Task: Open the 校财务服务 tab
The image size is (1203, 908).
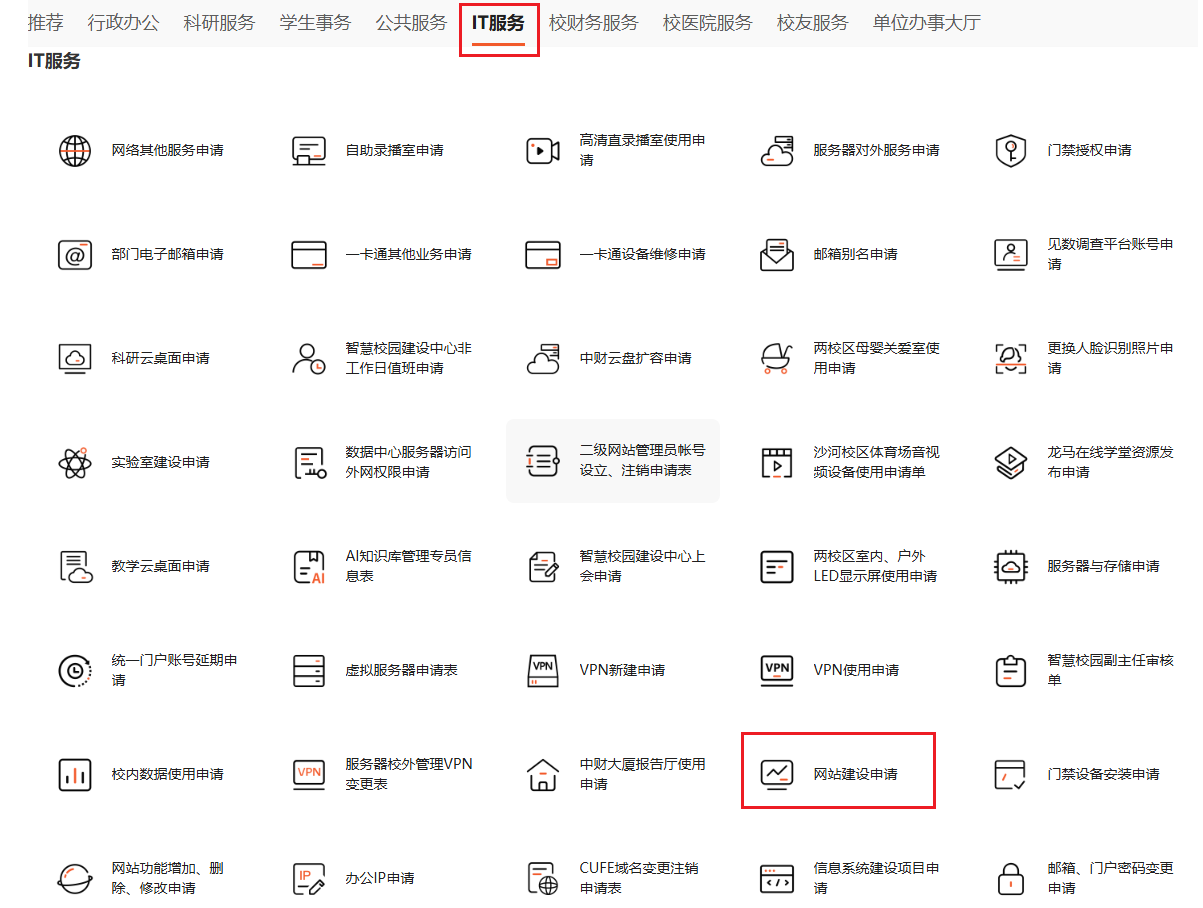Action: point(593,23)
